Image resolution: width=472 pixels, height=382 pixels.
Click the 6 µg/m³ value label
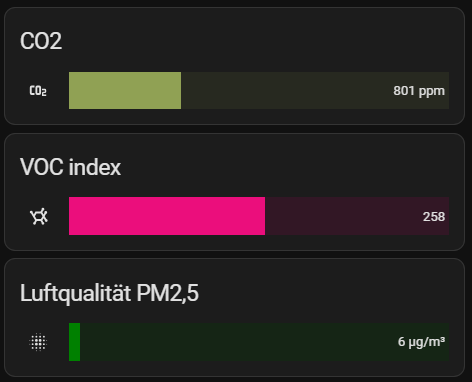coord(421,342)
